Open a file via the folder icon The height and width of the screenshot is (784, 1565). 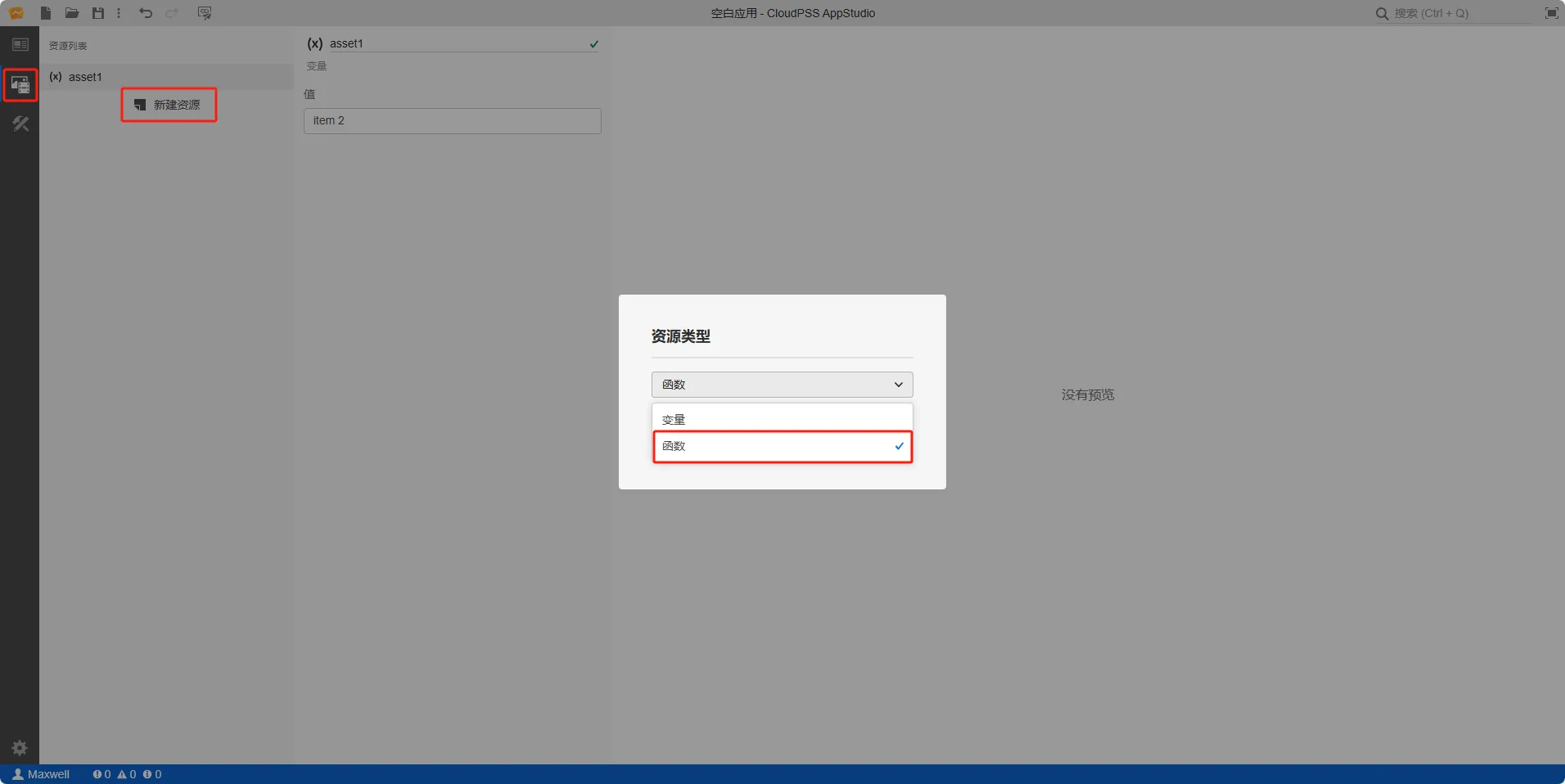tap(72, 13)
